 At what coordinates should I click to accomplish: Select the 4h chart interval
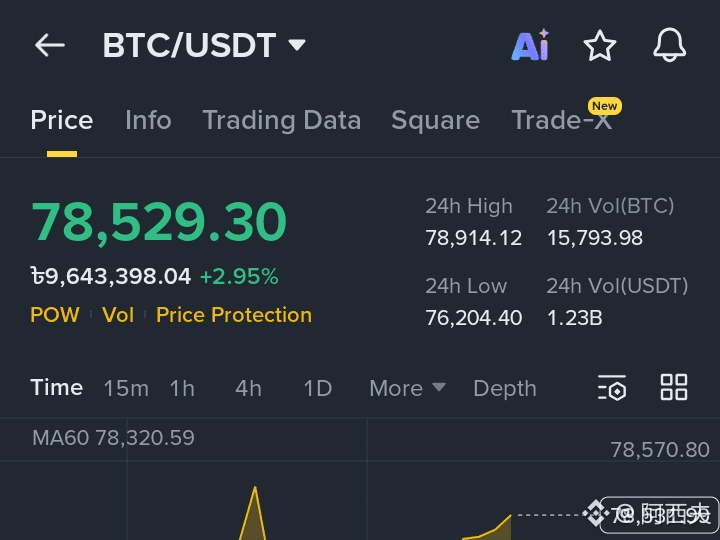click(248, 388)
